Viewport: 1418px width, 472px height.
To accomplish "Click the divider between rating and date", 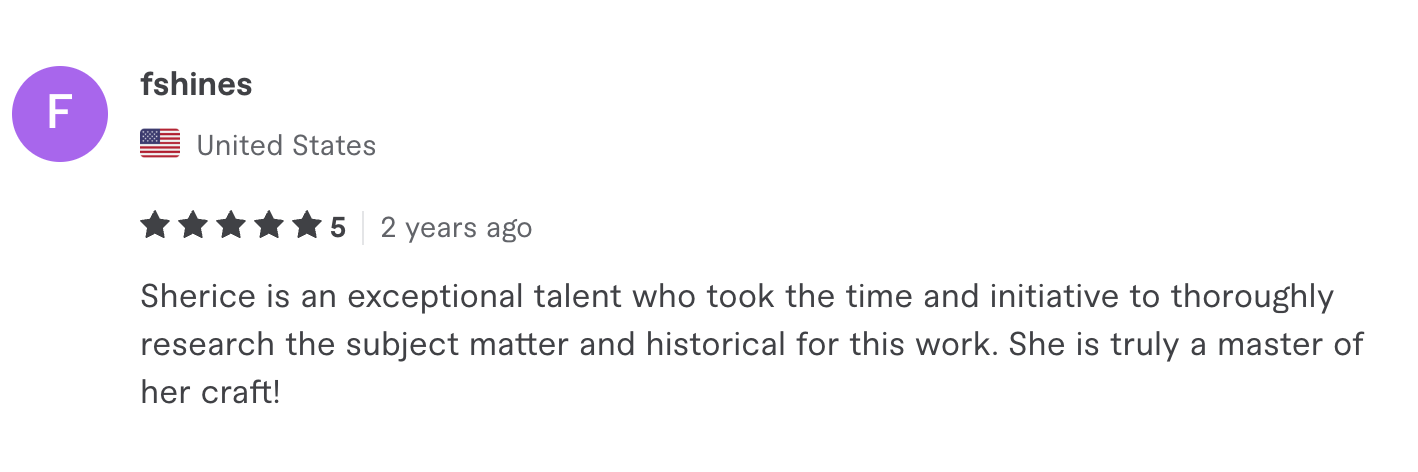I will click(x=363, y=228).
